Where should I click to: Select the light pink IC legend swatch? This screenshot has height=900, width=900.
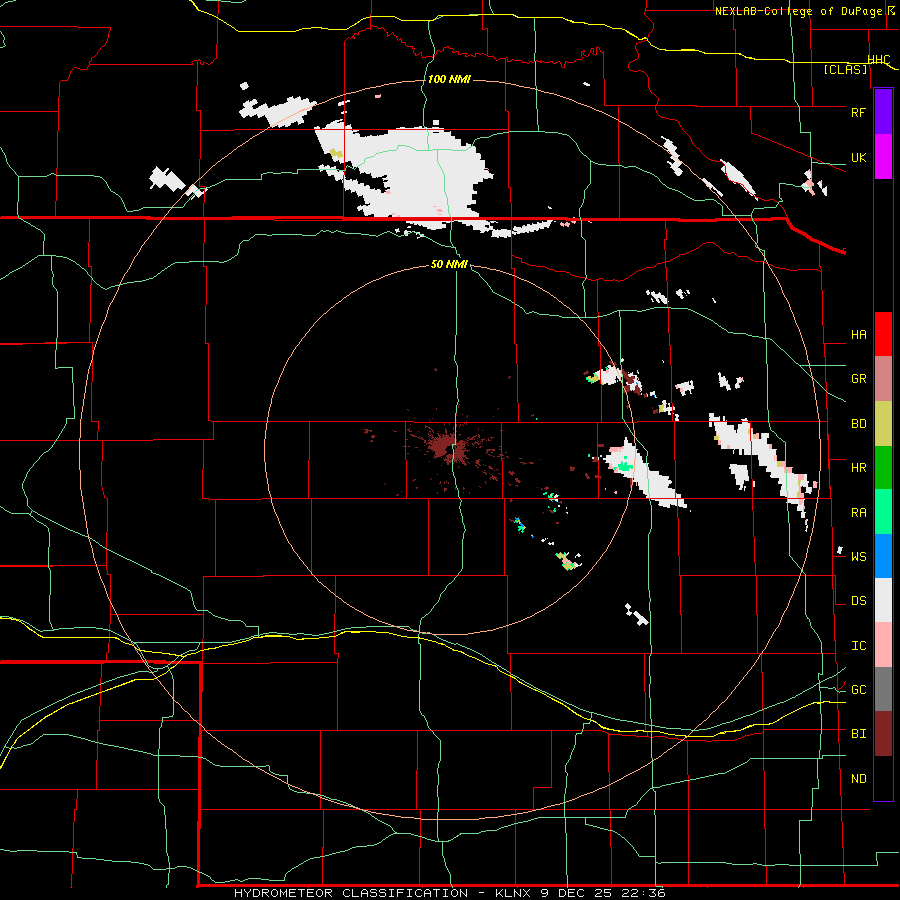(883, 645)
